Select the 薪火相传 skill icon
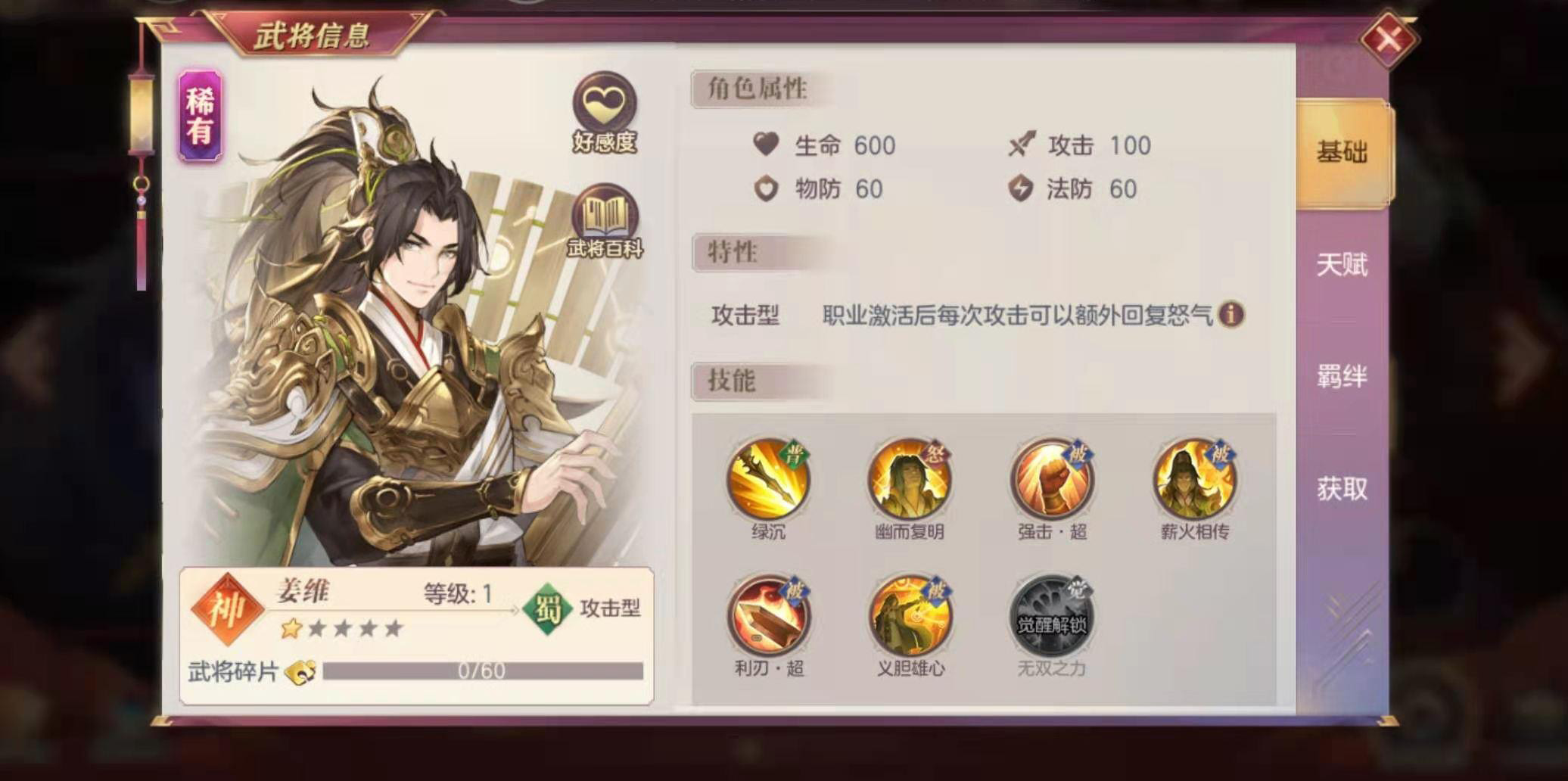Viewport: 1568px width, 781px height. 1194,480
